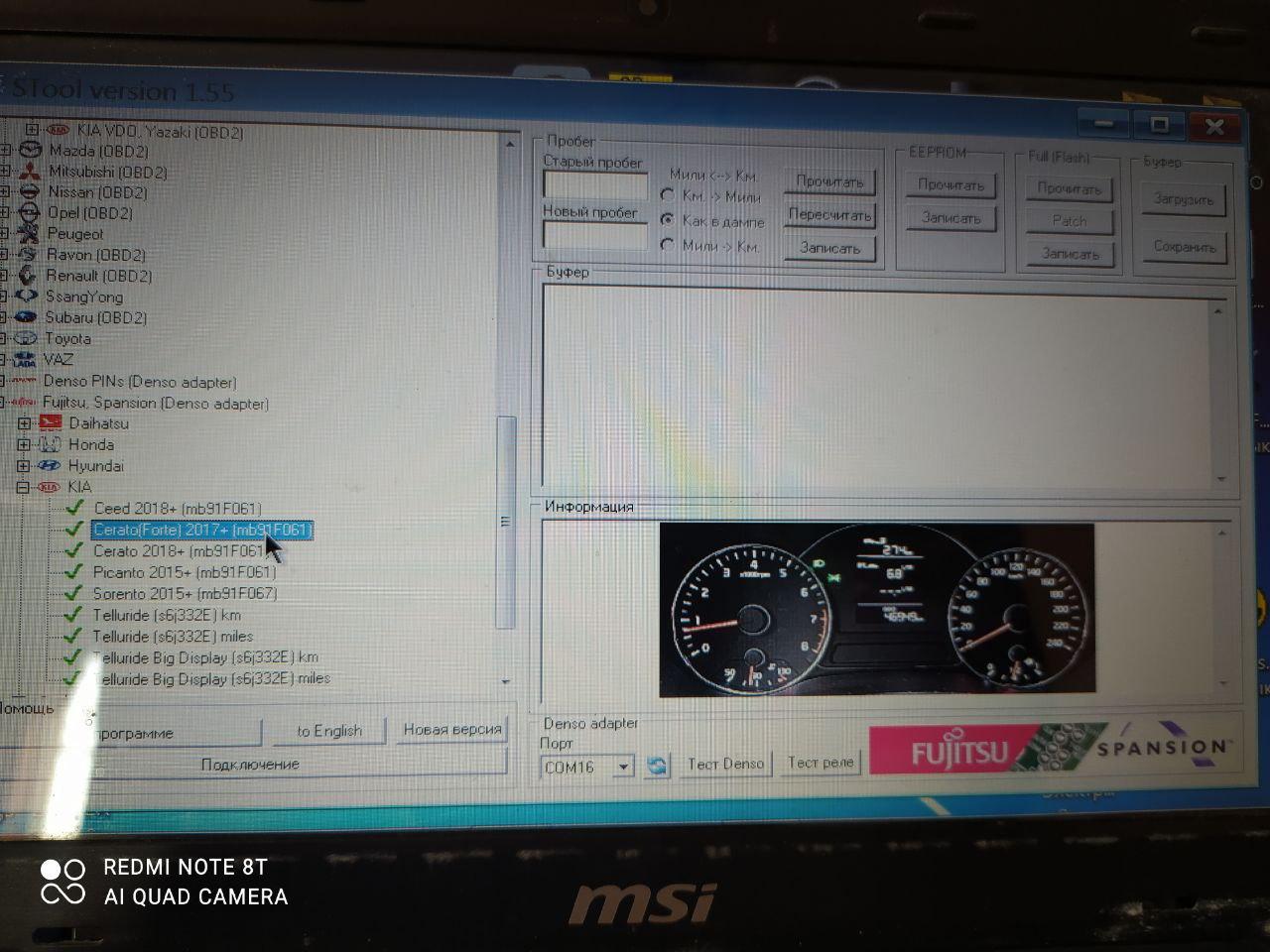Viewport: 1270px width, 952px height.
Task: Click the Подключение button
Action: pyautogui.click(x=251, y=765)
